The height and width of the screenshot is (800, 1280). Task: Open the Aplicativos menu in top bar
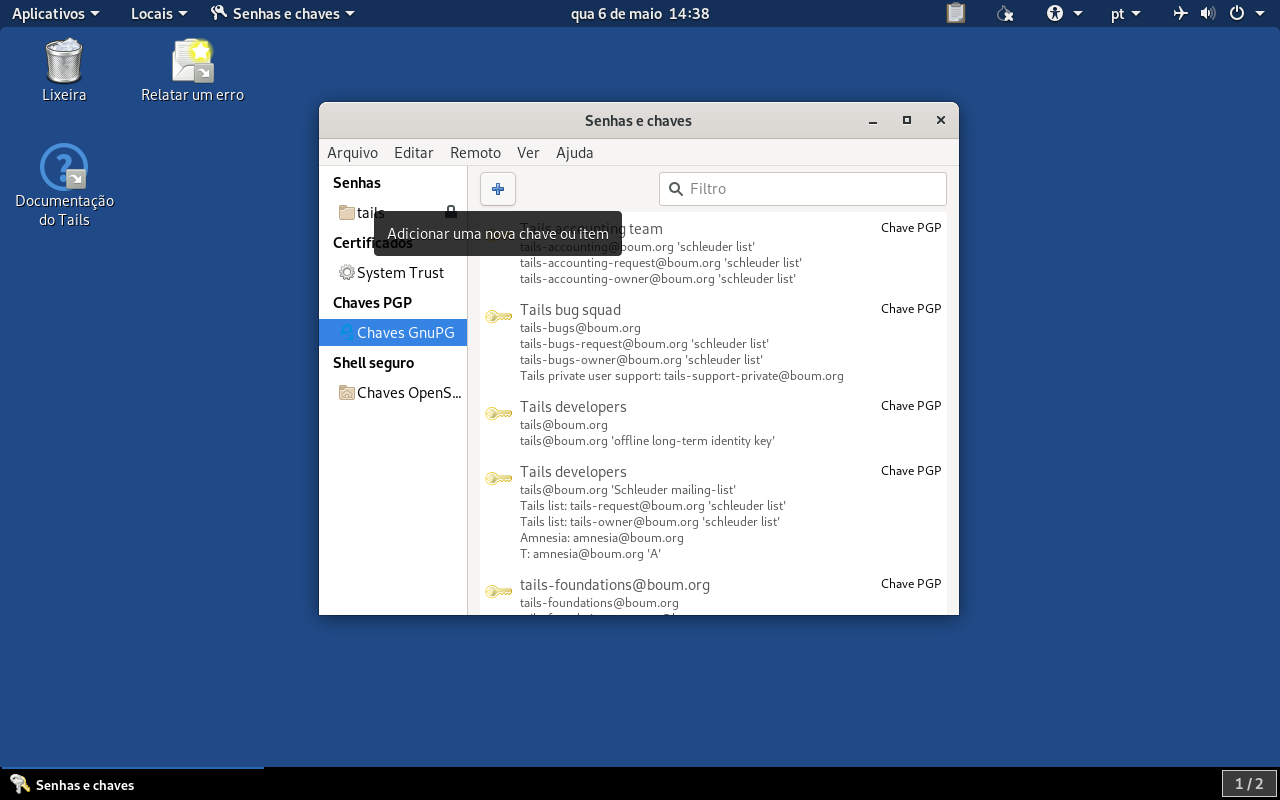click(x=55, y=14)
